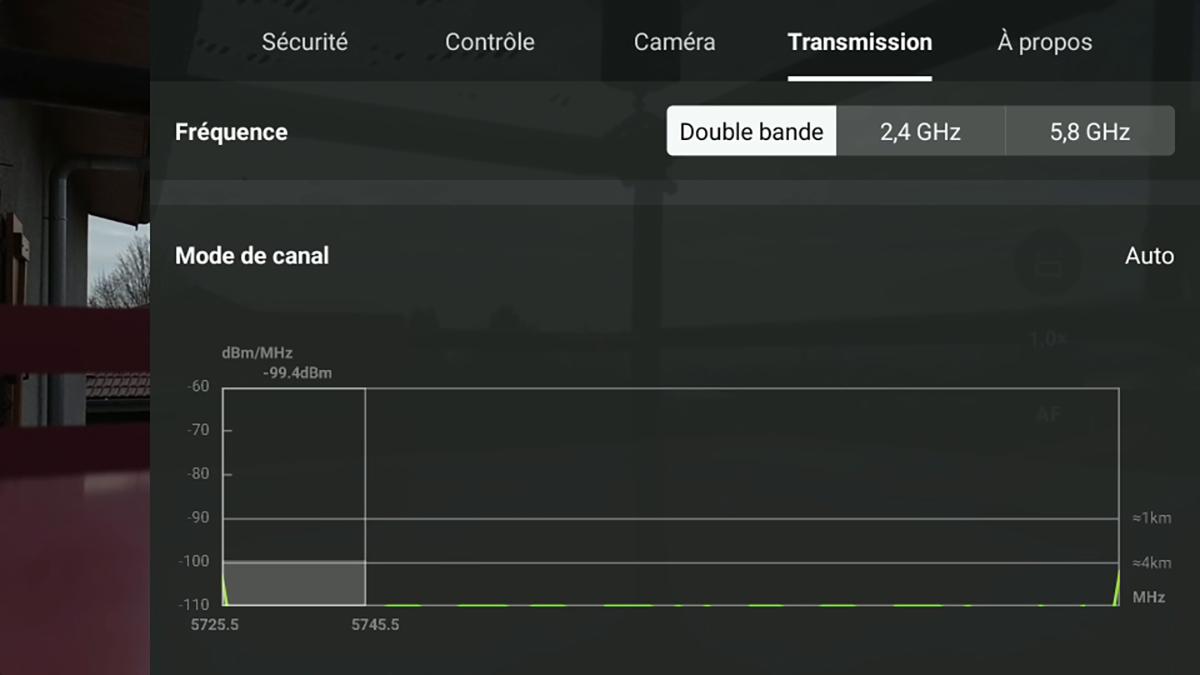Viewport: 1200px width, 675px height.
Task: Select the shaded channel block in spectrum
Action: (294, 583)
